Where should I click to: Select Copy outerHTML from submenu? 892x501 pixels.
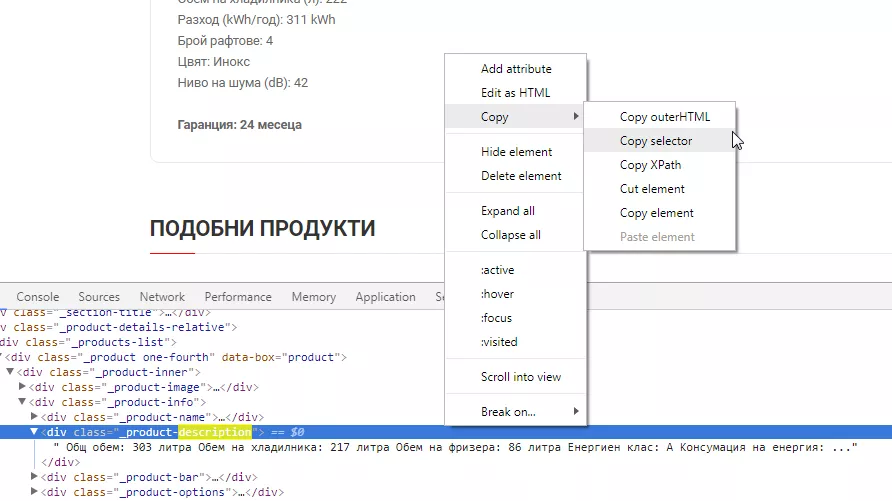pyautogui.click(x=660, y=117)
